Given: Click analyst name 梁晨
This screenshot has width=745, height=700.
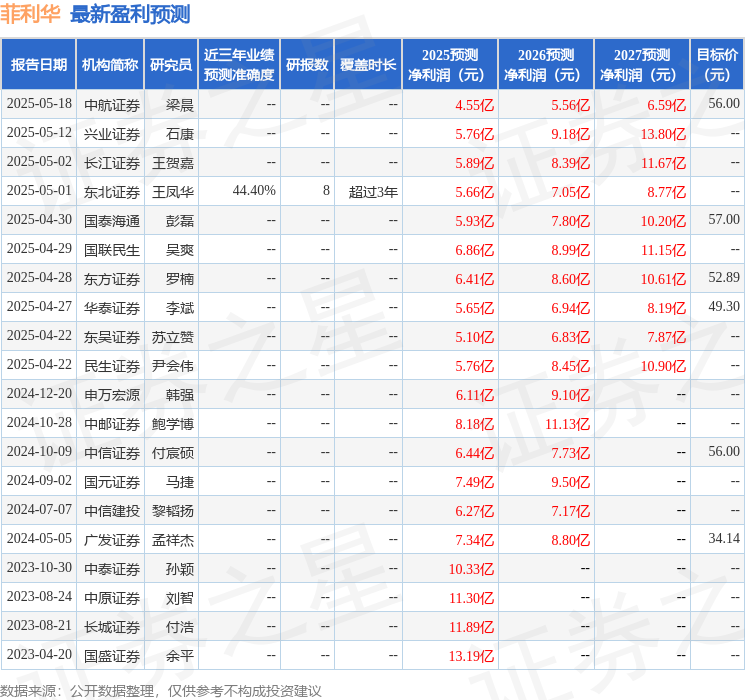Looking at the screenshot, I should [x=180, y=105].
